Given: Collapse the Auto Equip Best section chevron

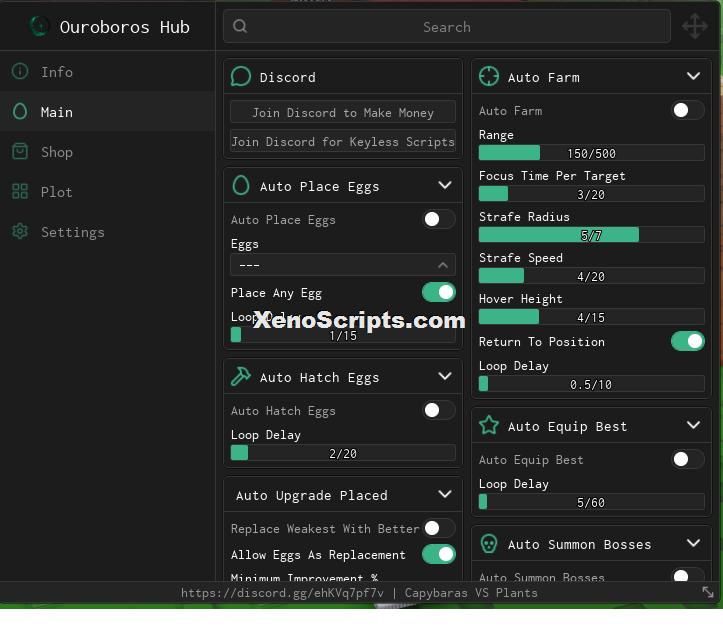Looking at the screenshot, I should pyautogui.click(x=693, y=425).
